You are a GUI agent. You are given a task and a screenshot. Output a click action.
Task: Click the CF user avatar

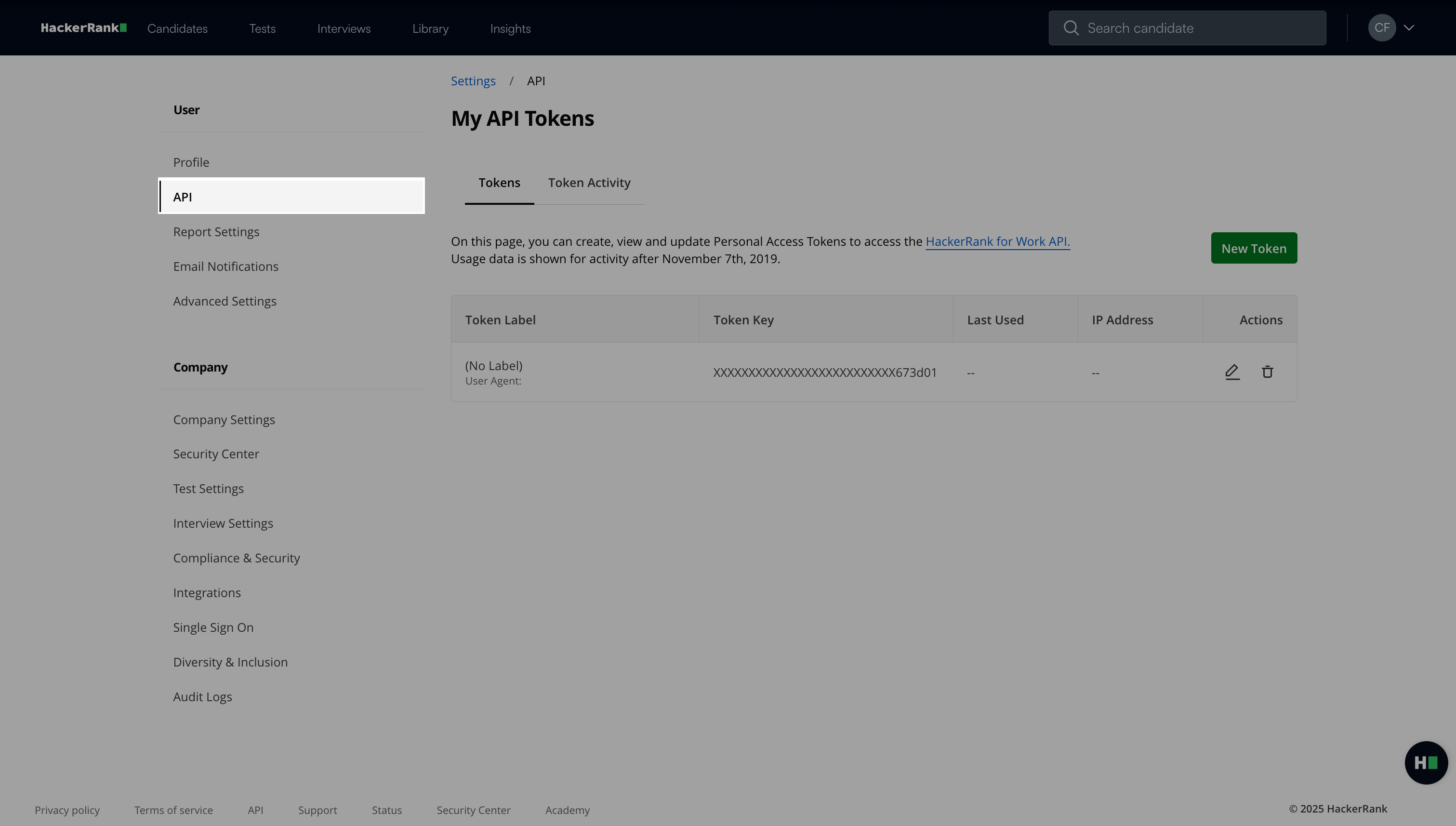coord(1382,28)
